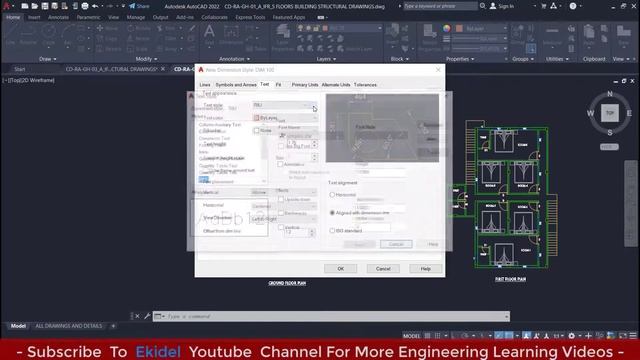Select the Line tool in Draw panel
This screenshot has height=360, width=640.
coord(10,35)
